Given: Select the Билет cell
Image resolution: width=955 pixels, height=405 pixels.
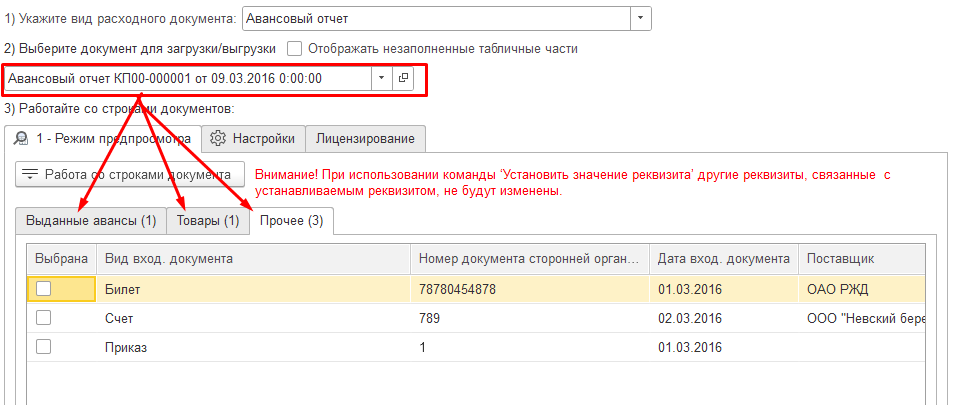Looking at the screenshot, I should point(254,289).
